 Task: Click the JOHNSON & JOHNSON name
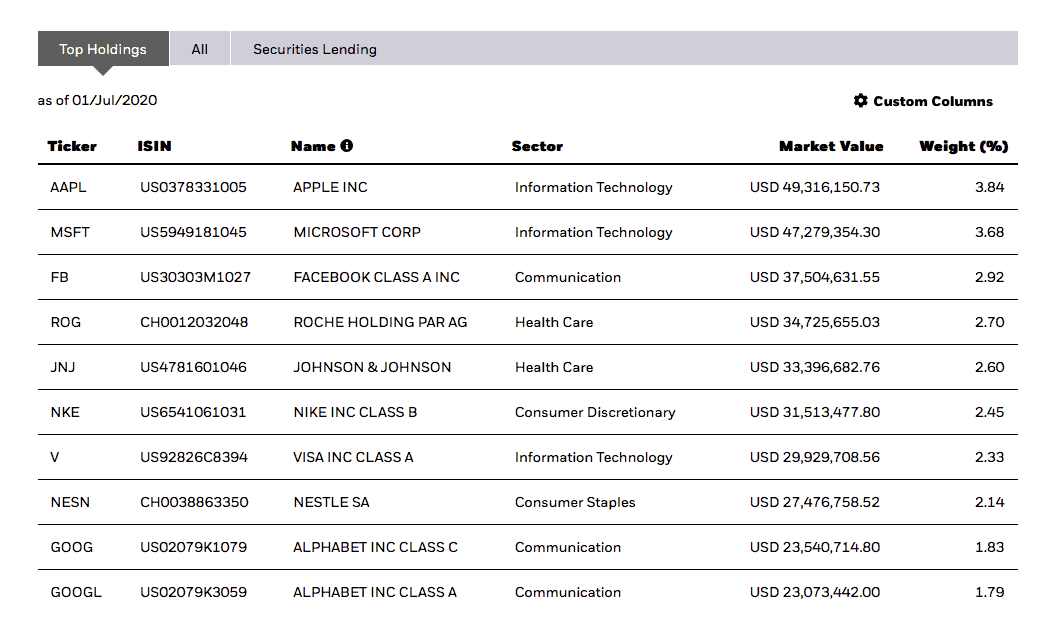[x=372, y=367]
